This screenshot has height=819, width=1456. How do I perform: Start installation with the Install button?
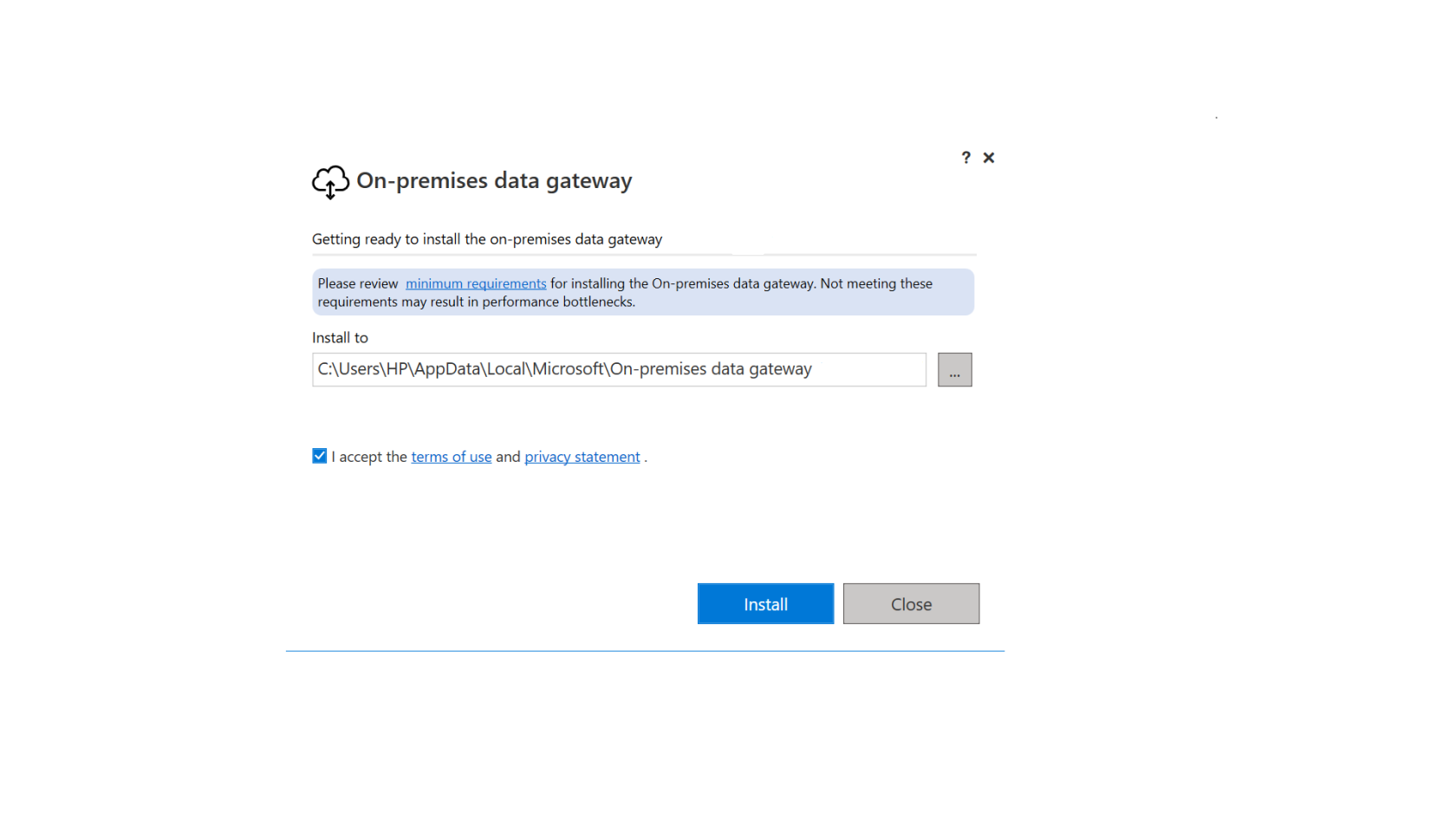pyautogui.click(x=765, y=604)
